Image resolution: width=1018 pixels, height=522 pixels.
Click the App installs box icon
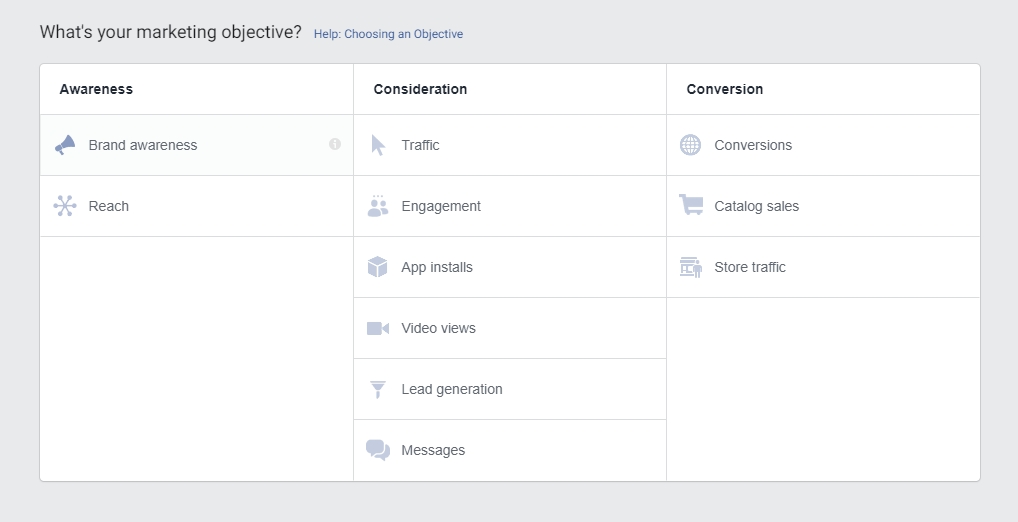tap(378, 267)
